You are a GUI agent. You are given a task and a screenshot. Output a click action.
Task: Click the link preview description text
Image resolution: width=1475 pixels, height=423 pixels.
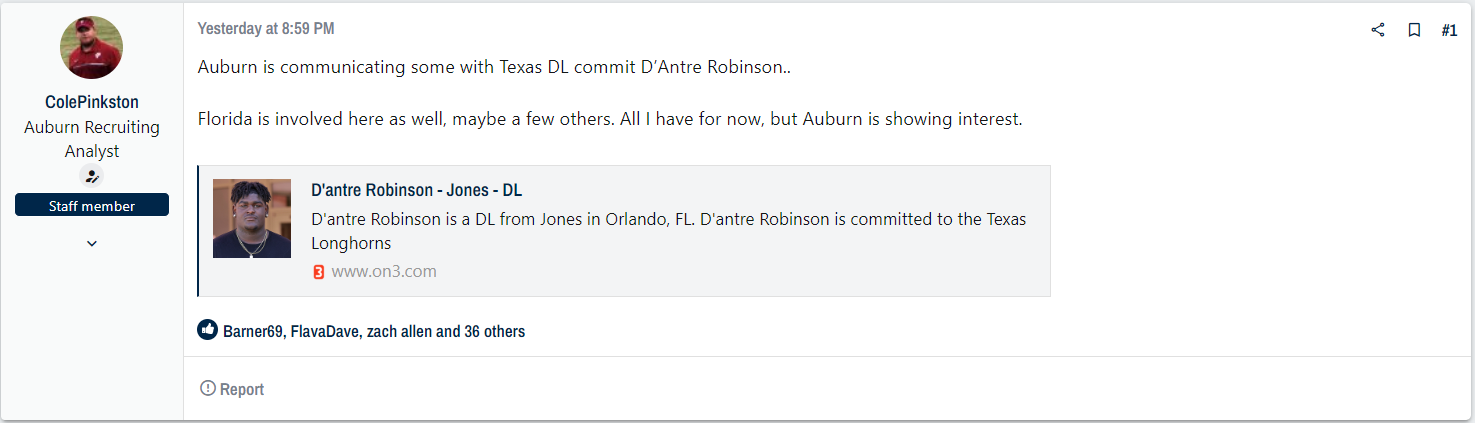pos(668,231)
